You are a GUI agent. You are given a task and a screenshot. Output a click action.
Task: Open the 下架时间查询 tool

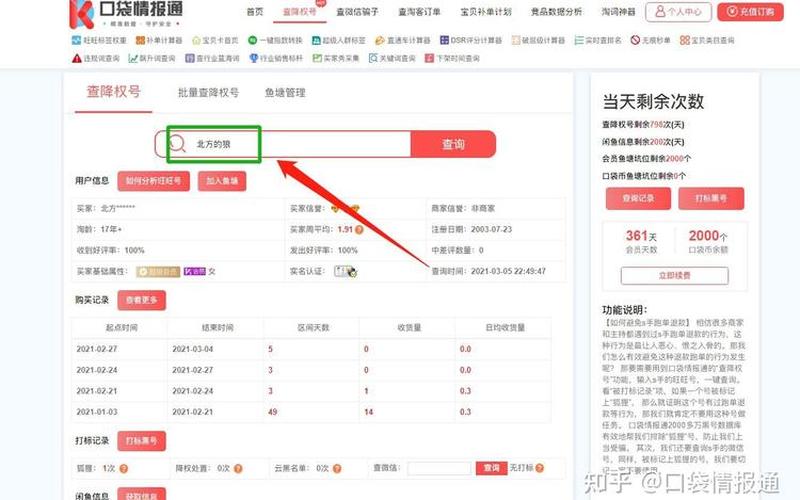coord(452,59)
